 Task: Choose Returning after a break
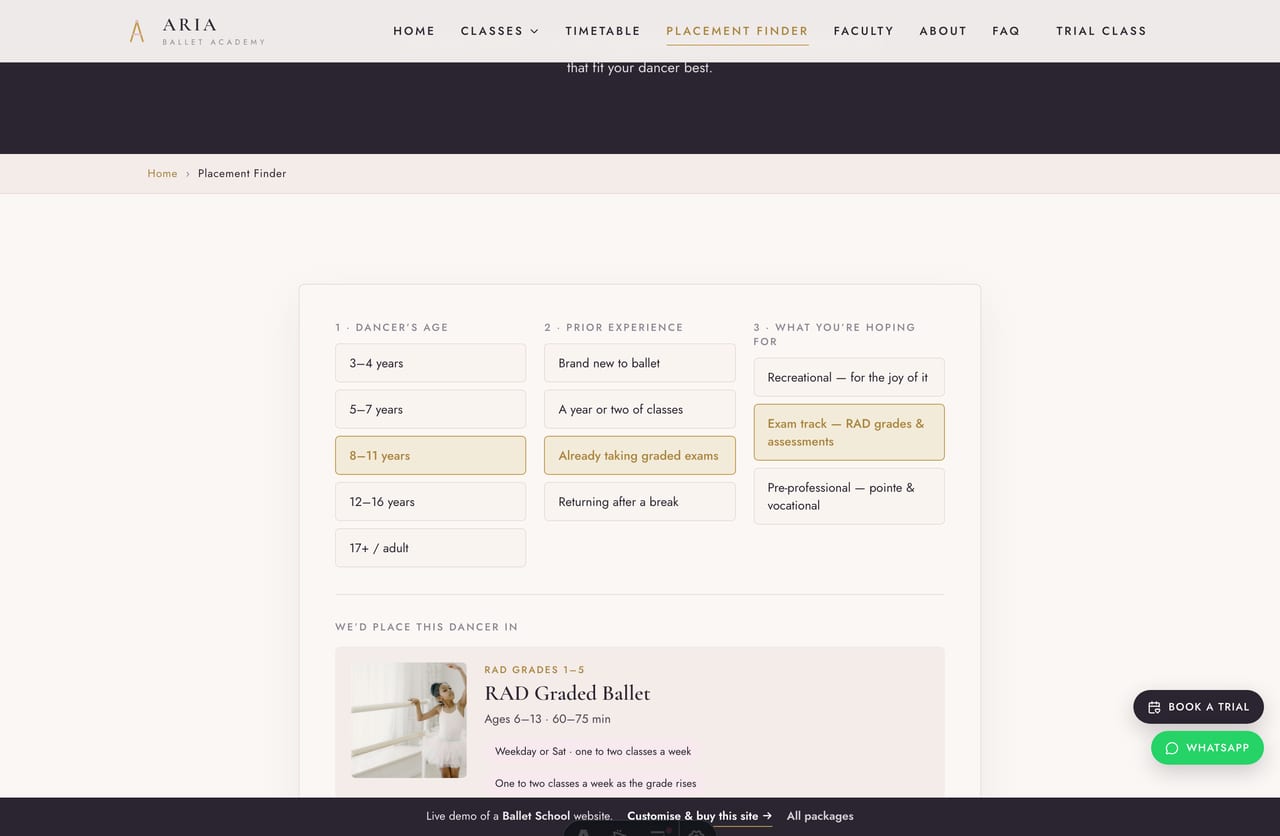point(640,501)
